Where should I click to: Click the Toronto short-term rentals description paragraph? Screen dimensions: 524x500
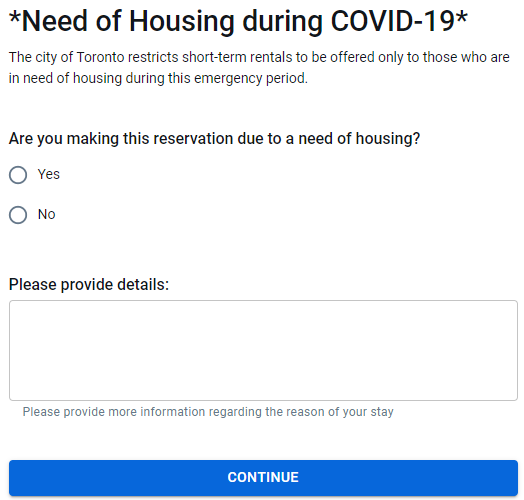[x=259, y=68]
